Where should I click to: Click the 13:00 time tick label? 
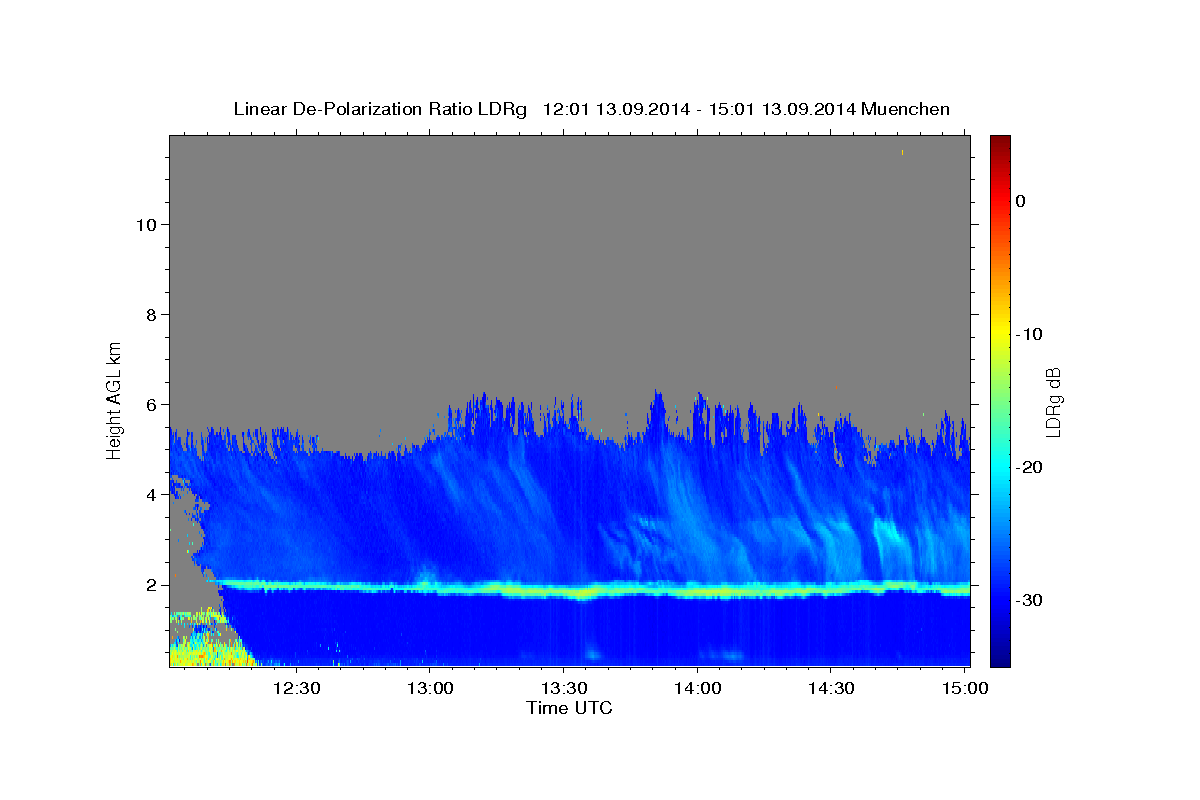430,688
